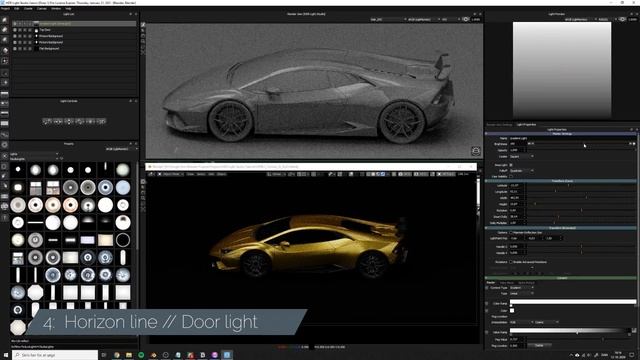Image resolution: width=640 pixels, height=360 pixels.
Task: Toggle leftmost checkbox in Gradient Light row
Action: pos(15,24)
